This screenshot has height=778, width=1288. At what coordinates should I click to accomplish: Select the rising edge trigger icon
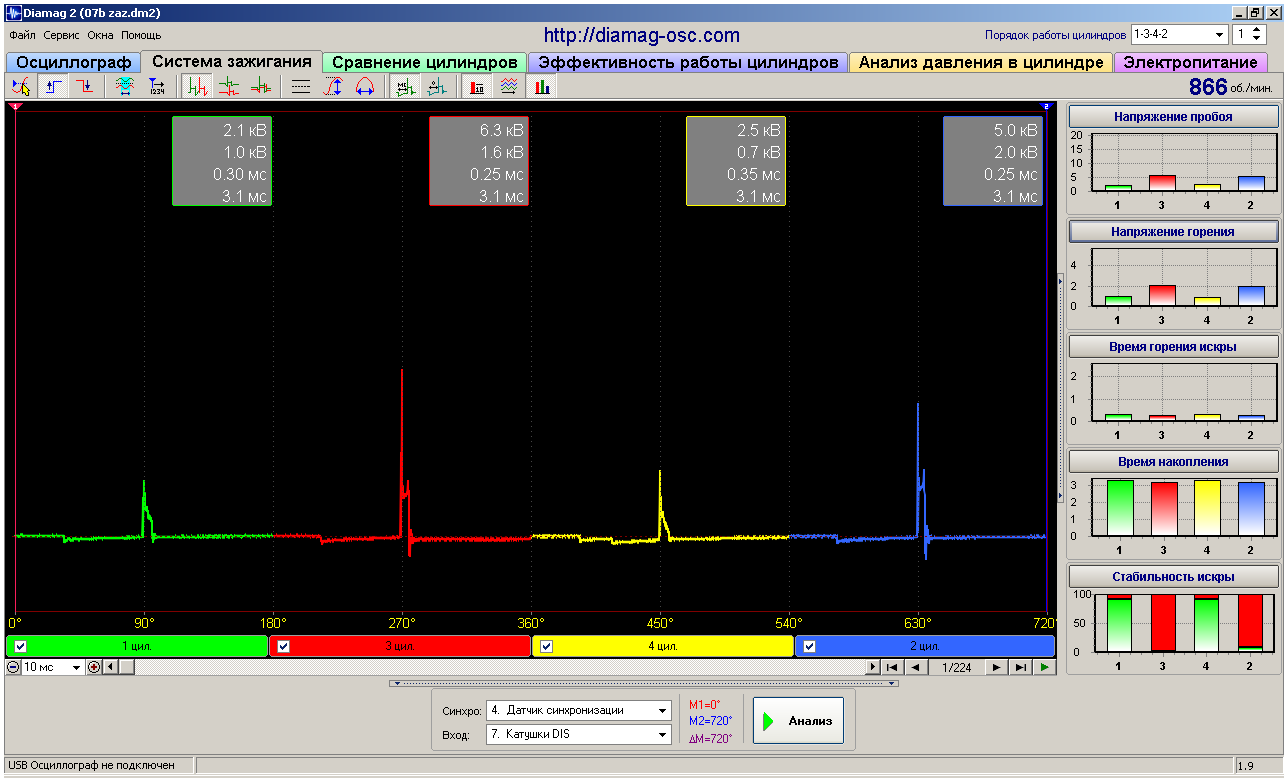[x=53, y=87]
